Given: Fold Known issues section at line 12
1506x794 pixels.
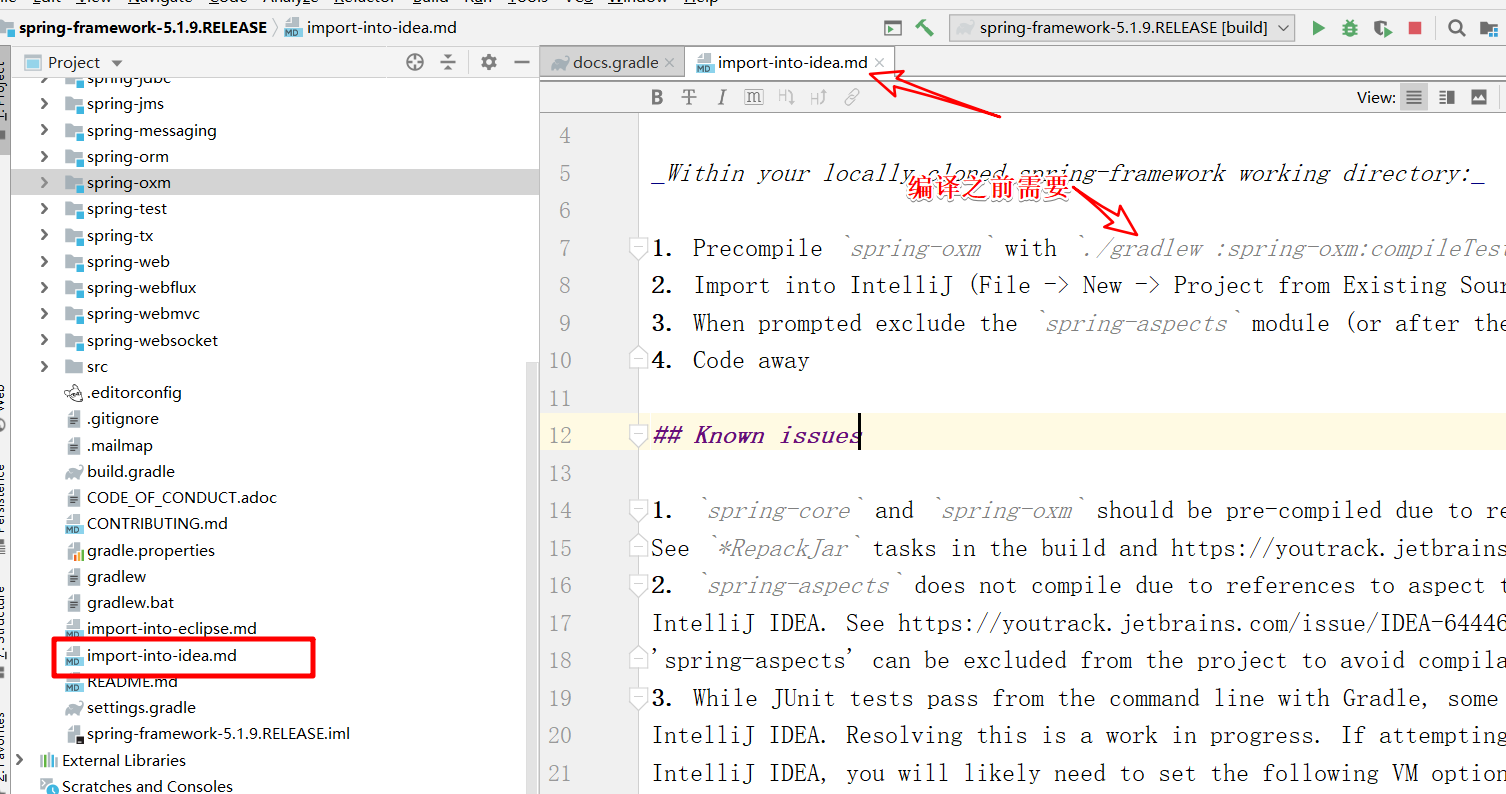Looking at the screenshot, I should tap(636, 435).
